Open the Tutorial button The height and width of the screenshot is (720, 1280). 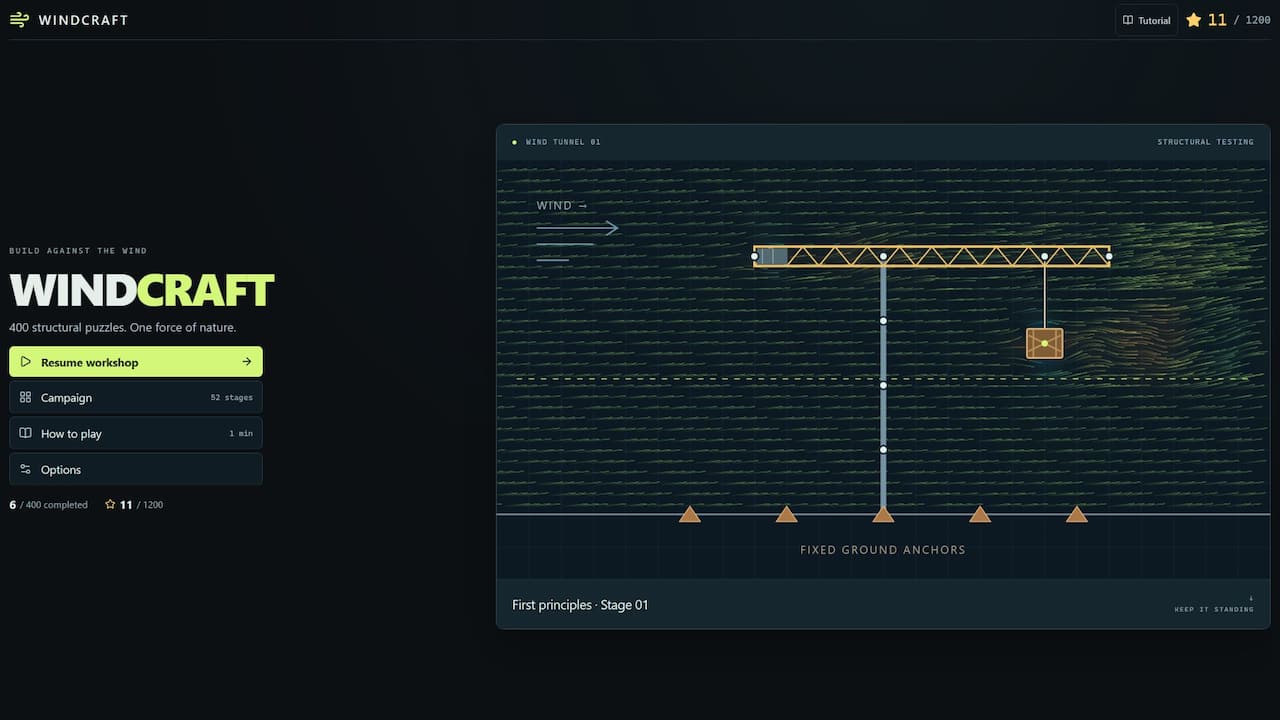(x=1146, y=20)
